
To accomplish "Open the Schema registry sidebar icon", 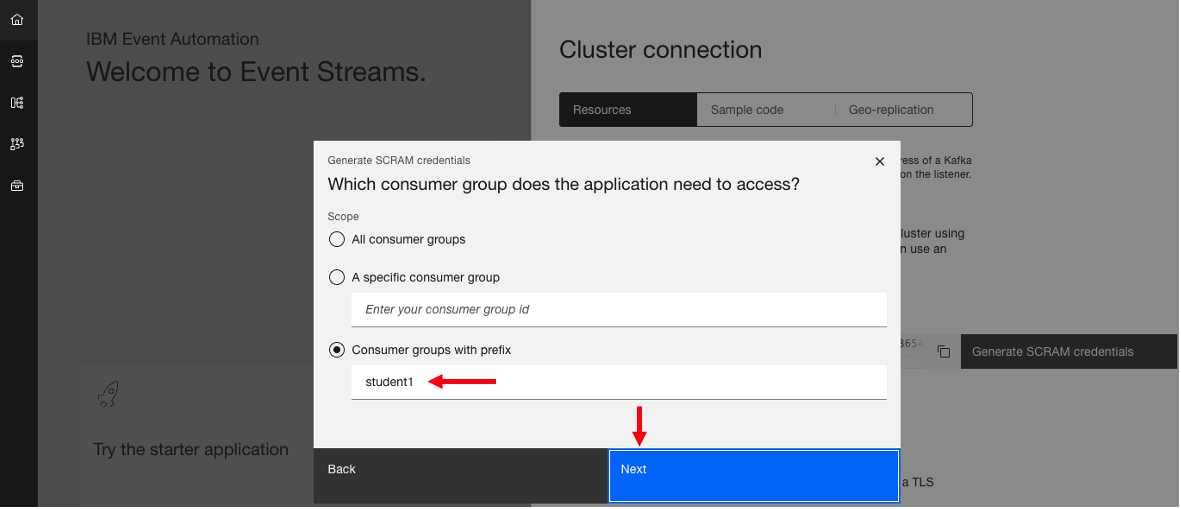I will click(x=17, y=102).
